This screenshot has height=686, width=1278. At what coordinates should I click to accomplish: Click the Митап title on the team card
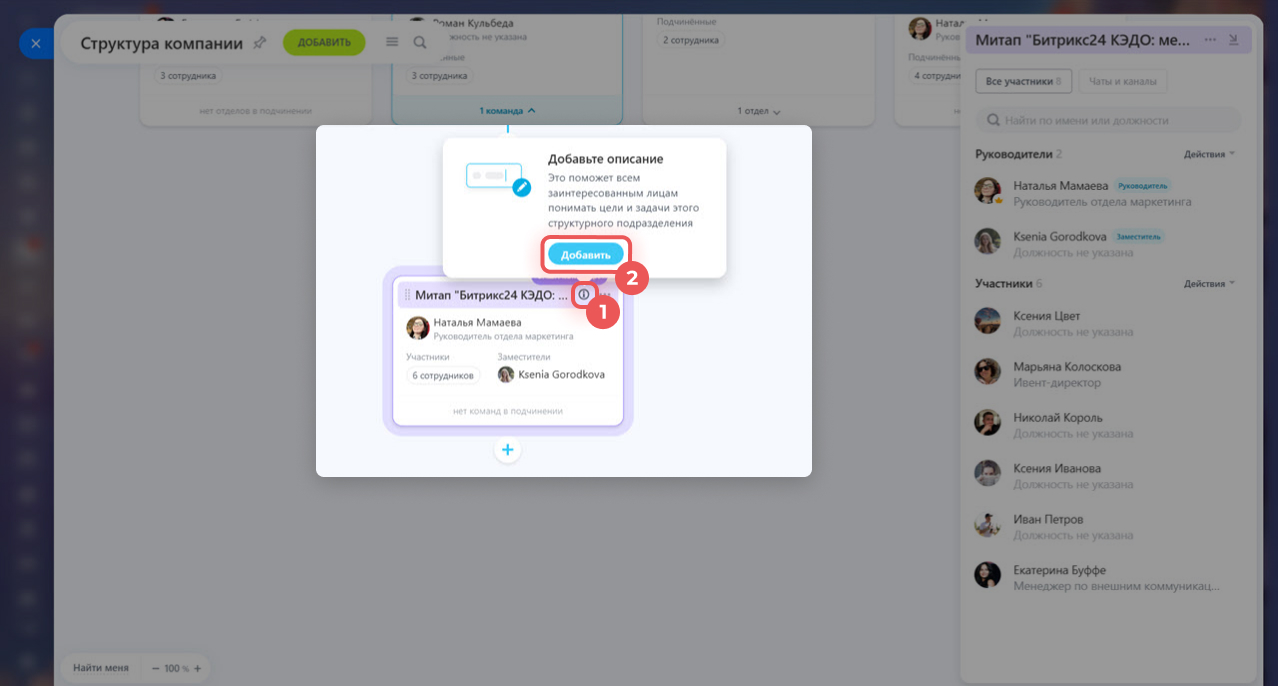coord(491,295)
